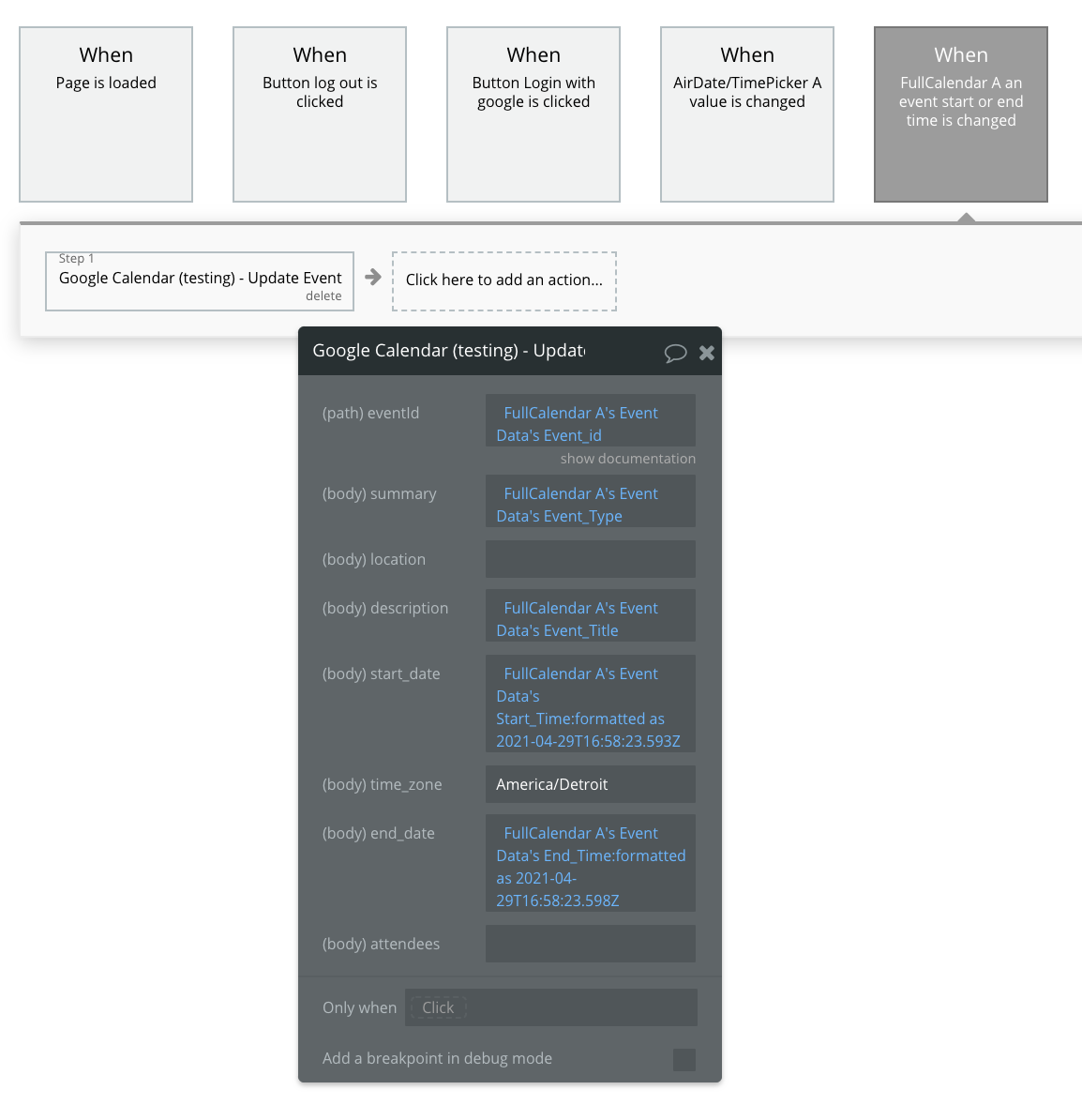Viewport: 1082px width, 1120px height.
Task: Open Step 1 Google Calendar Update Event action
Action: [x=200, y=280]
